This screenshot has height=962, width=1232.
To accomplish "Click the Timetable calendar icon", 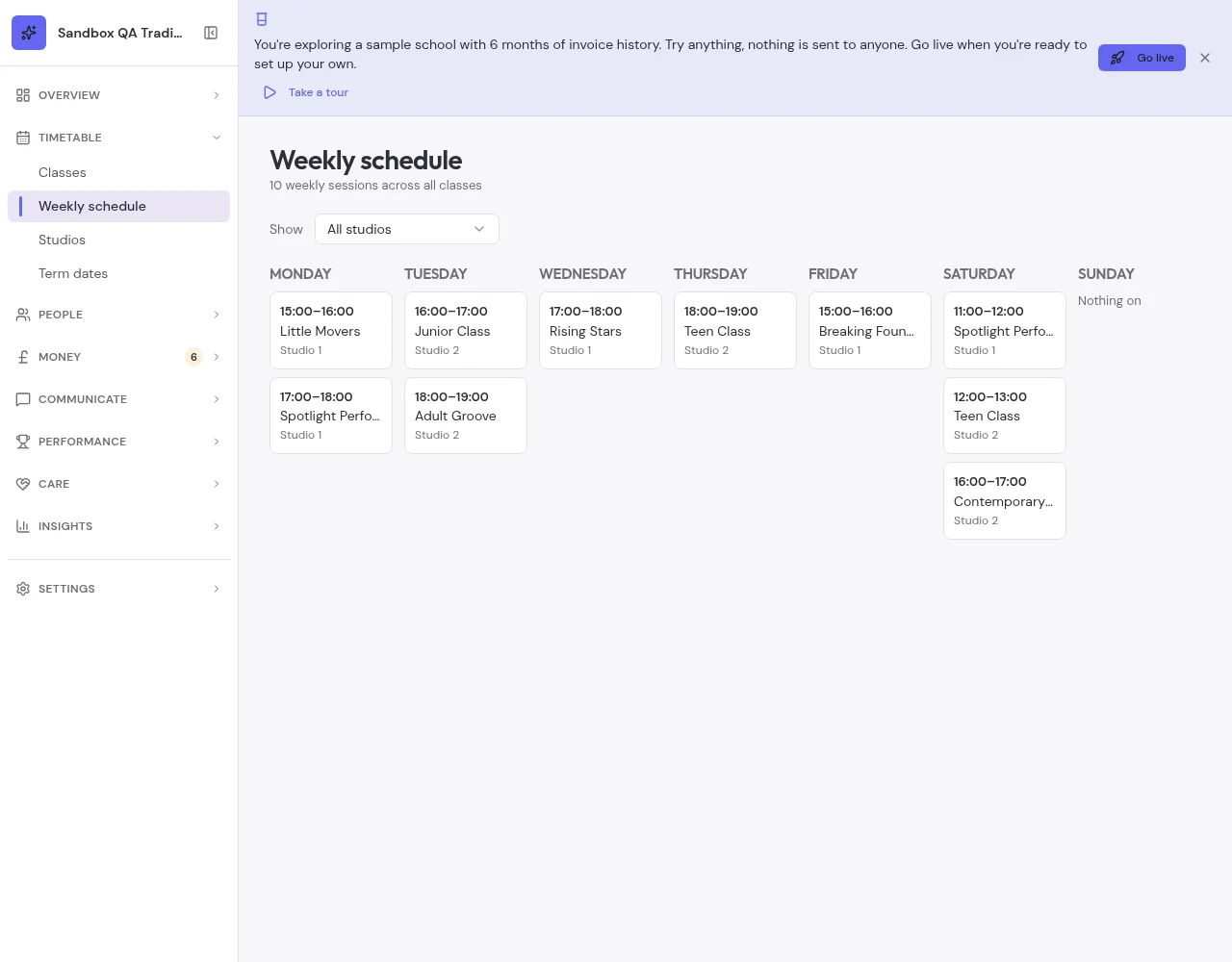I will point(23,138).
